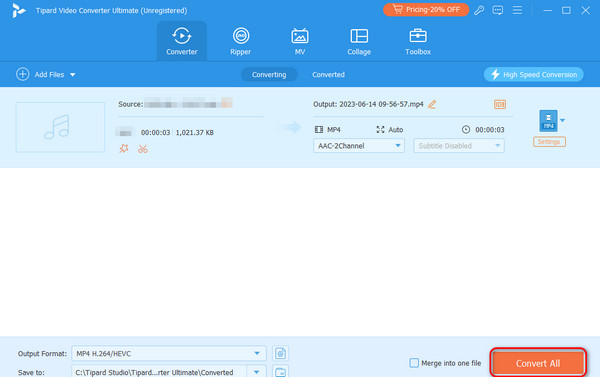This screenshot has height=377, width=600.
Task: Click the Auto resolution icon
Action: [380, 130]
